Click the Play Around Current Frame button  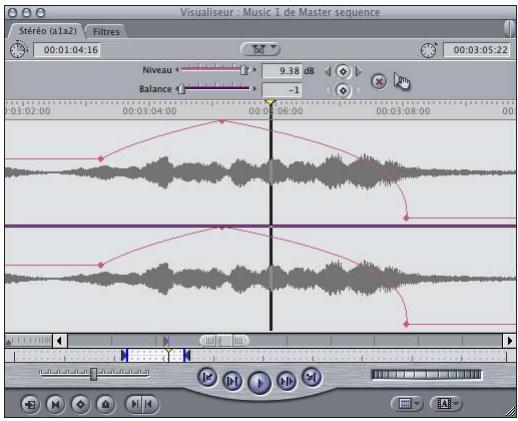(286, 381)
